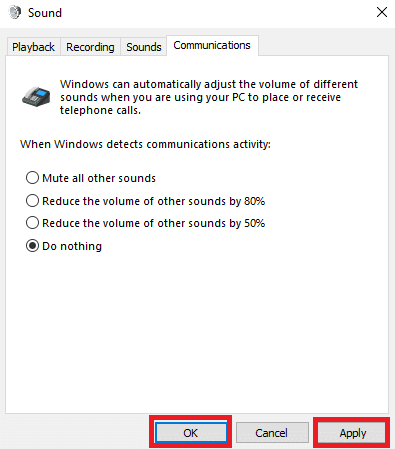Screen dimensions: 395x449
Task: Go to the Sounds tab
Action: (x=144, y=47)
